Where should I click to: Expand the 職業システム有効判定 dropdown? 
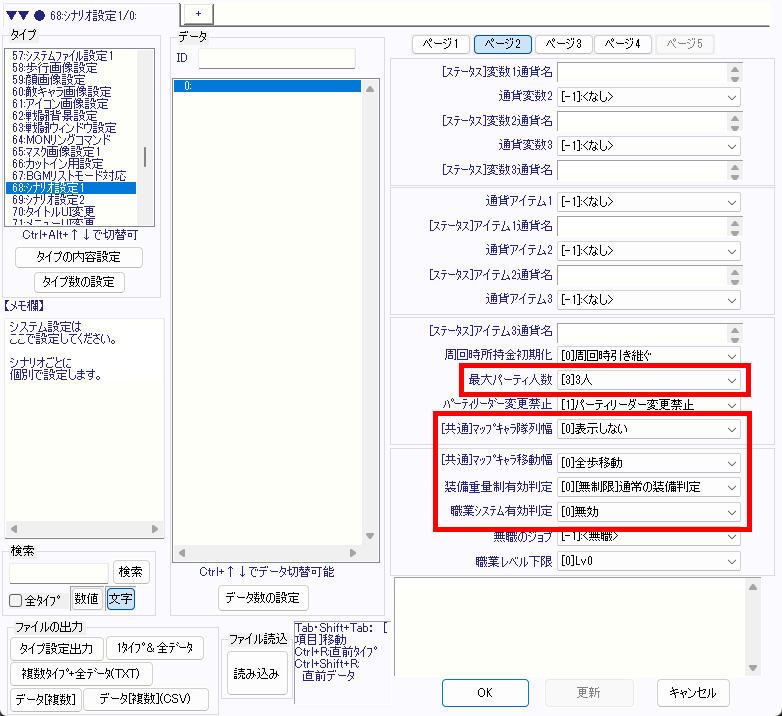649,512
